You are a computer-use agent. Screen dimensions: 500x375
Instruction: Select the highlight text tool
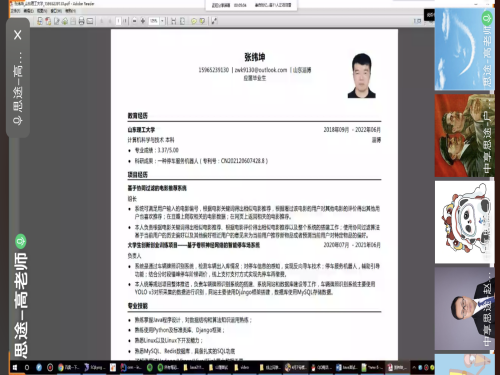pyautogui.click(x=202, y=21)
